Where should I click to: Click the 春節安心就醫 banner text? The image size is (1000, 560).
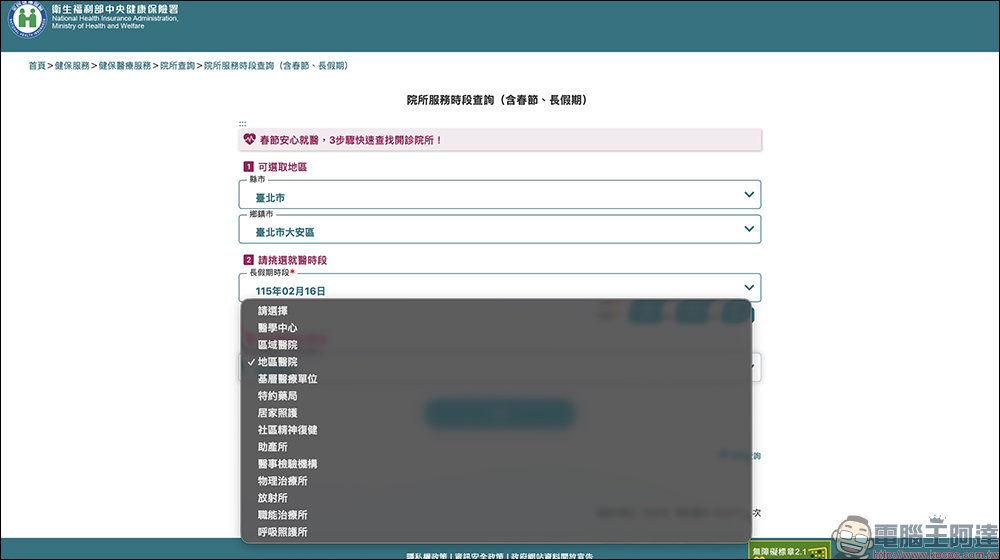pyautogui.click(x=351, y=140)
